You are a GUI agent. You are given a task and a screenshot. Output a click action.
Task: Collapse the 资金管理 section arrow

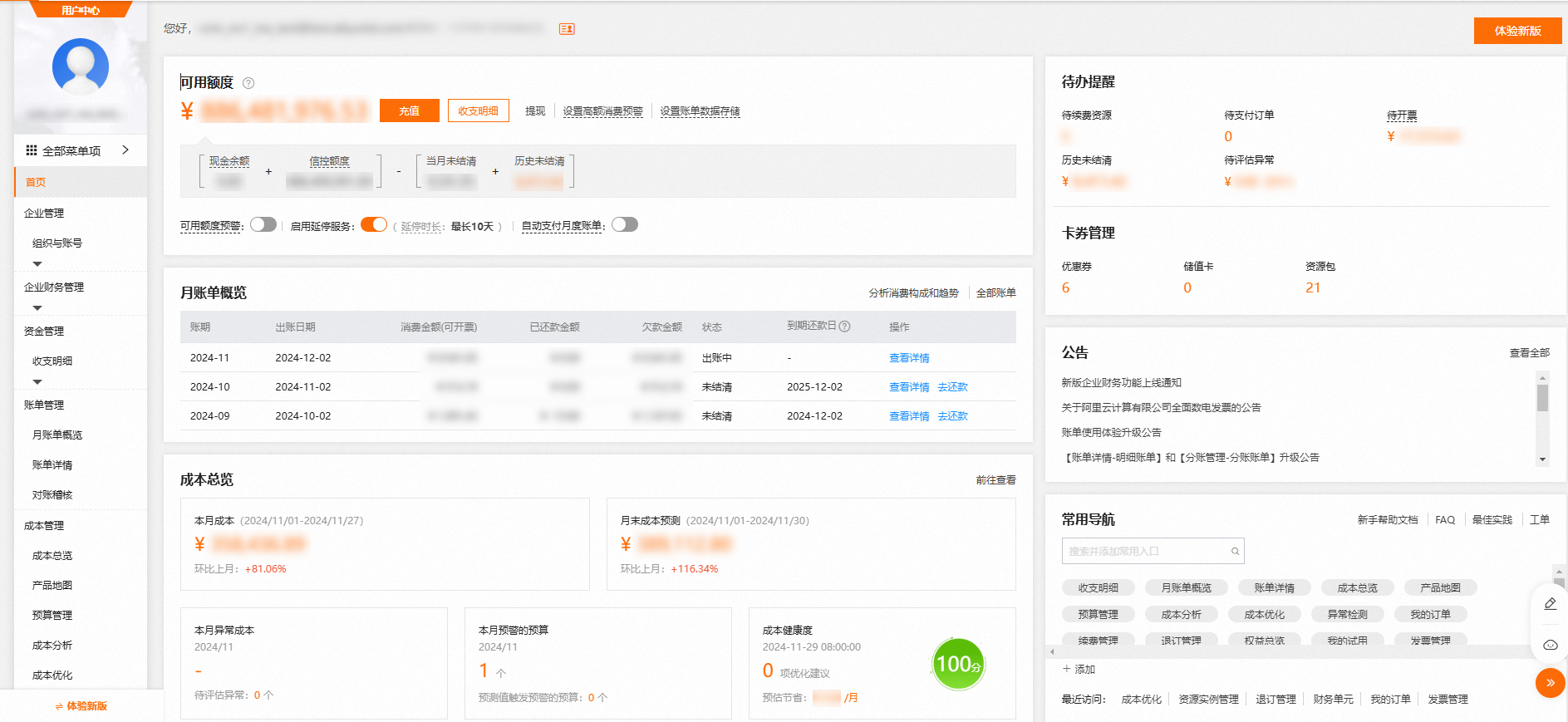(x=37, y=382)
